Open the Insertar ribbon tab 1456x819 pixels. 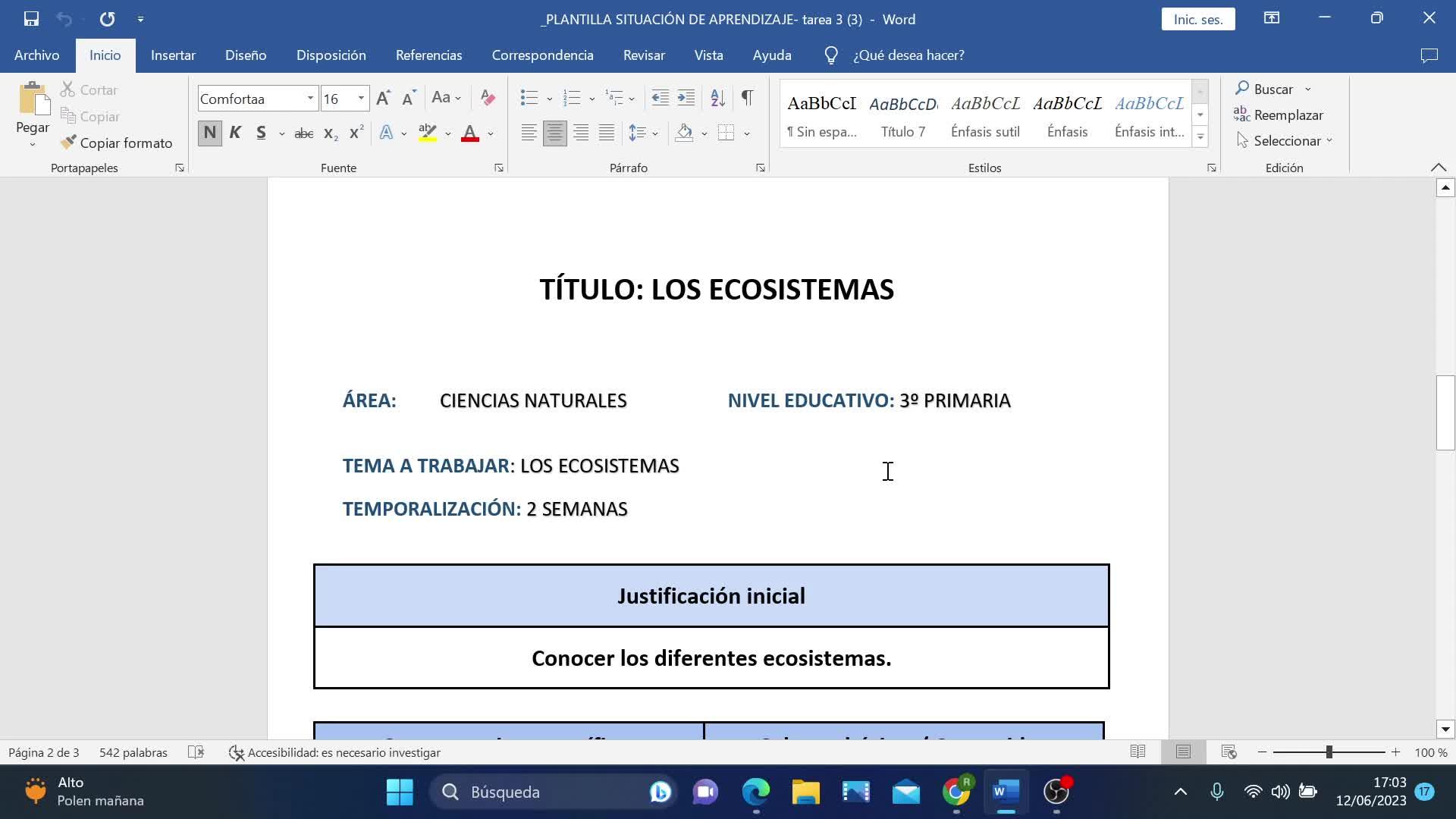[x=173, y=55]
